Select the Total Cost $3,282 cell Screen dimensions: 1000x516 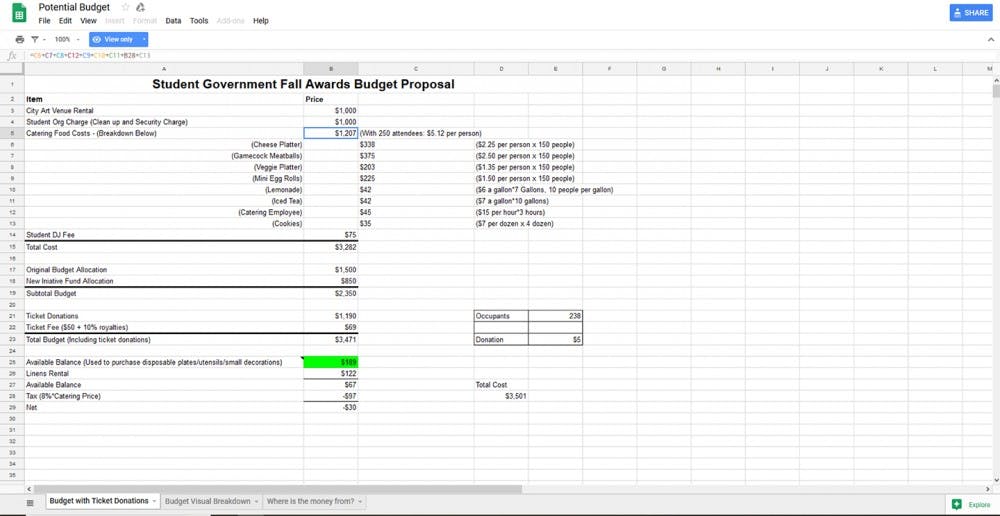[330, 247]
